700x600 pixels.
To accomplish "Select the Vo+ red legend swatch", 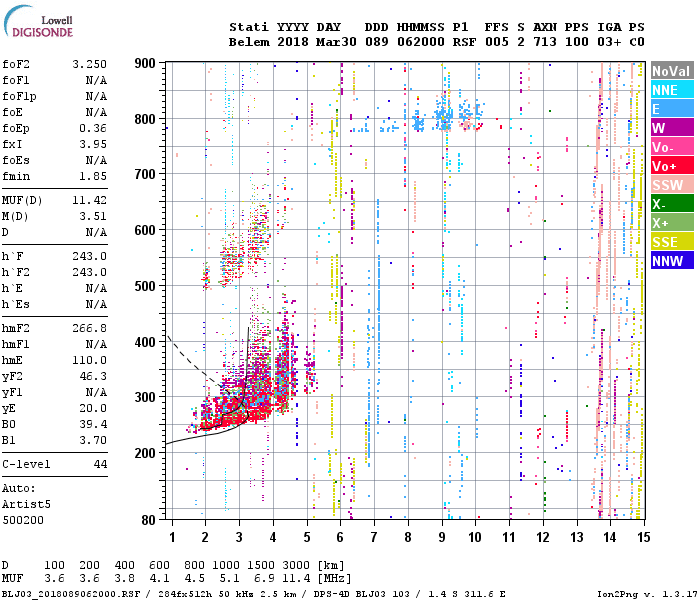I will click(672, 166).
